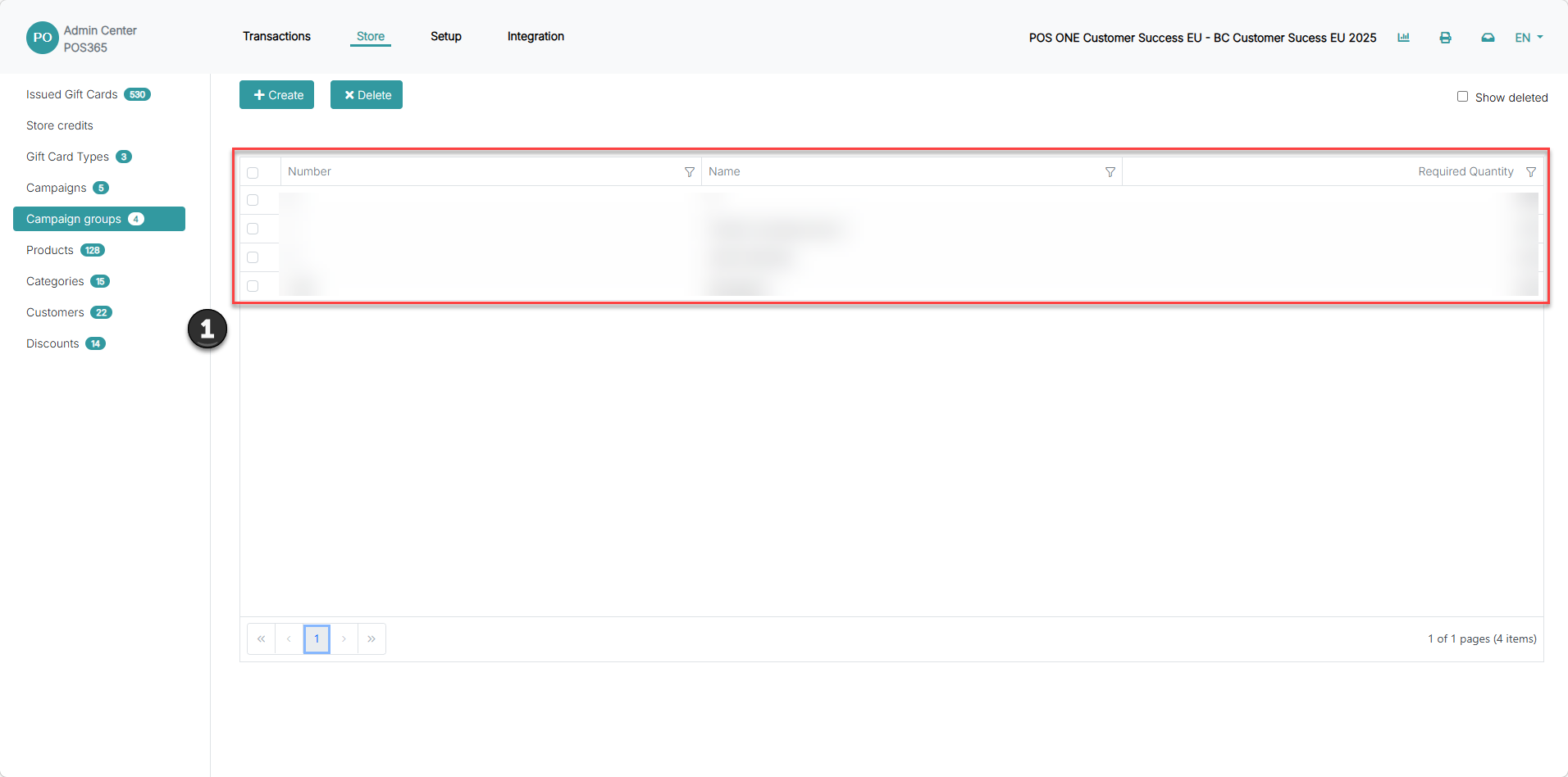Click the cloud icon beside language selector
The image size is (1568, 777).
tap(1488, 38)
